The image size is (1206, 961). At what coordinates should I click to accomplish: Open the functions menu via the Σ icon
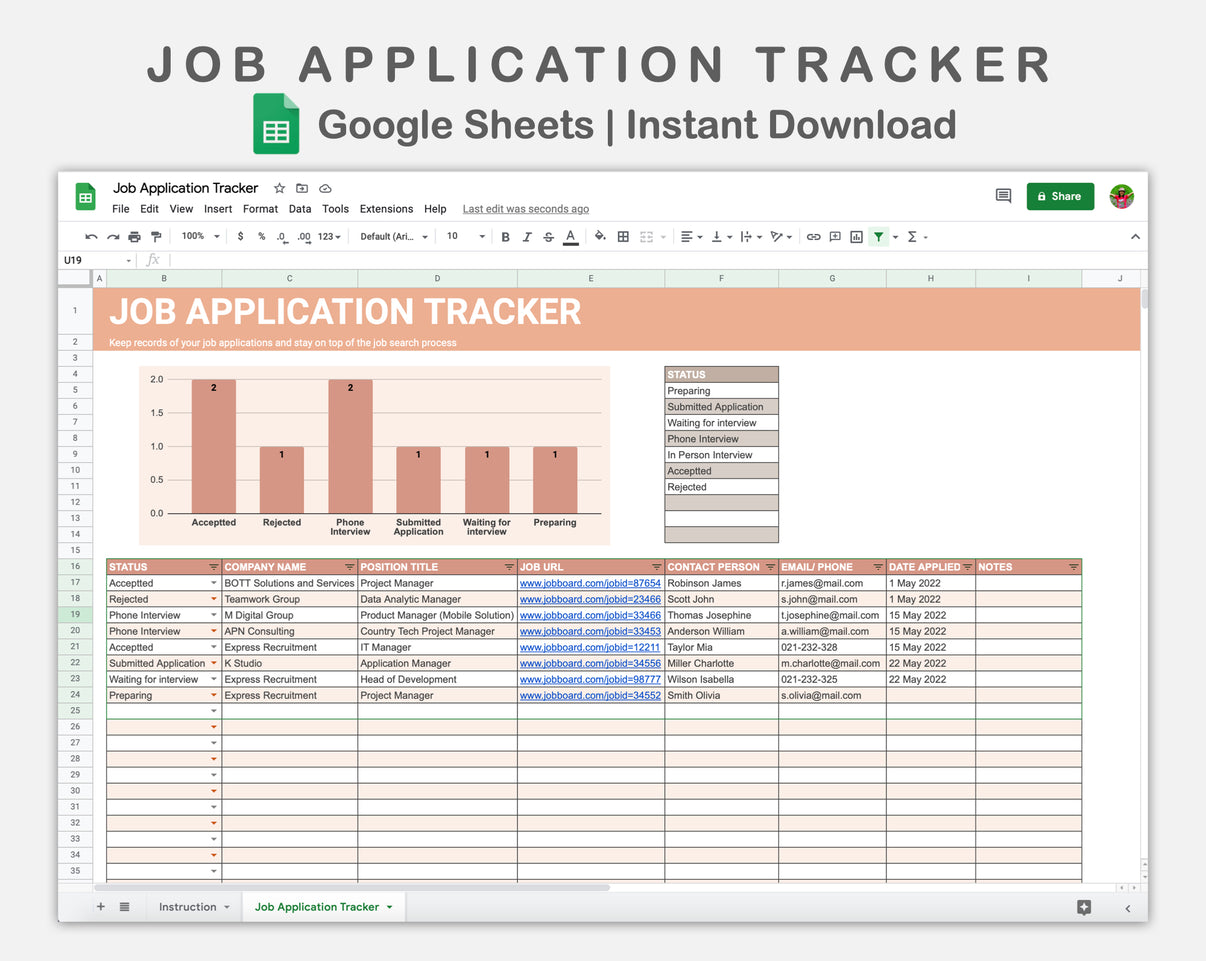911,237
